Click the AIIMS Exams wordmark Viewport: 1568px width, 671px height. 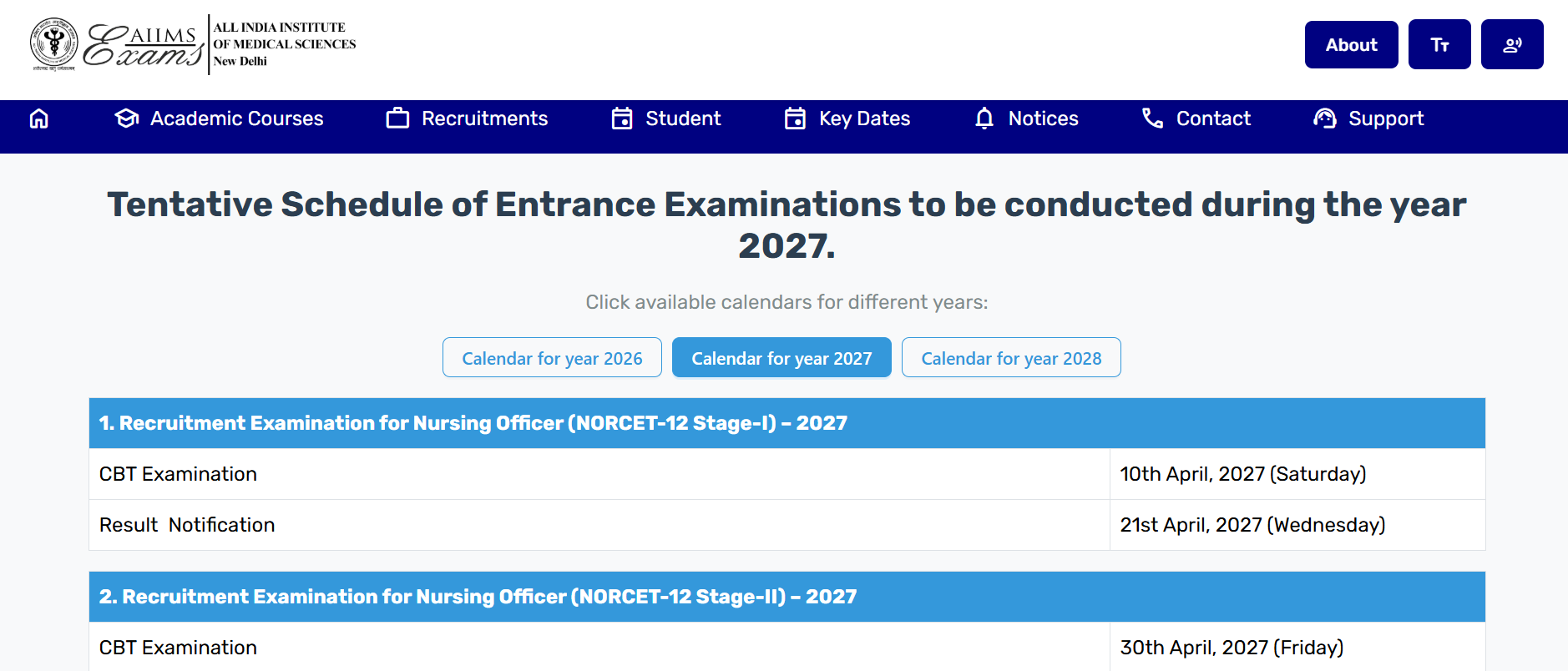[144, 45]
